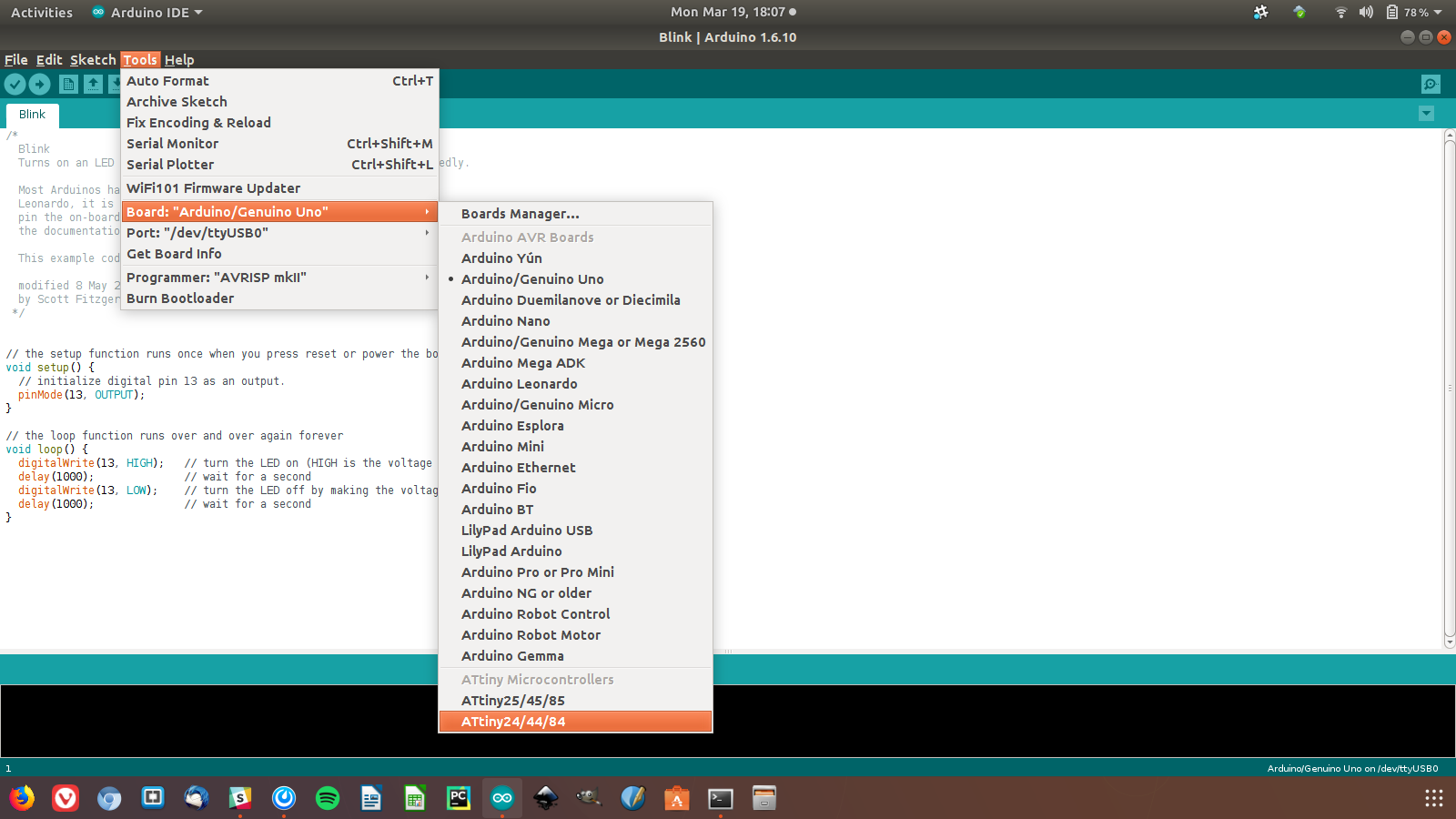Image resolution: width=1456 pixels, height=819 pixels.
Task: Choose the Arduino Leonardo board
Action: (575, 384)
